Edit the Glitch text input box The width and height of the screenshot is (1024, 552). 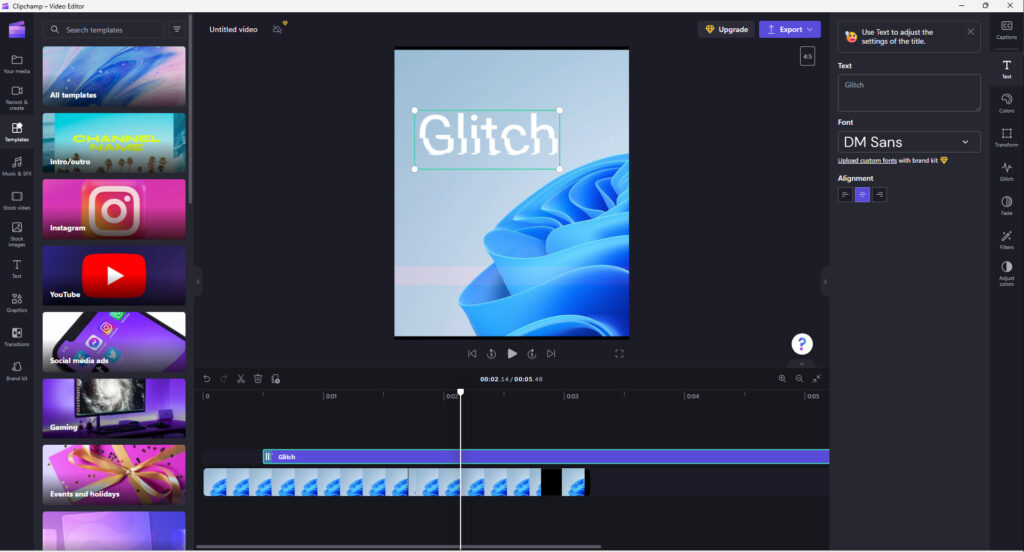click(908, 92)
